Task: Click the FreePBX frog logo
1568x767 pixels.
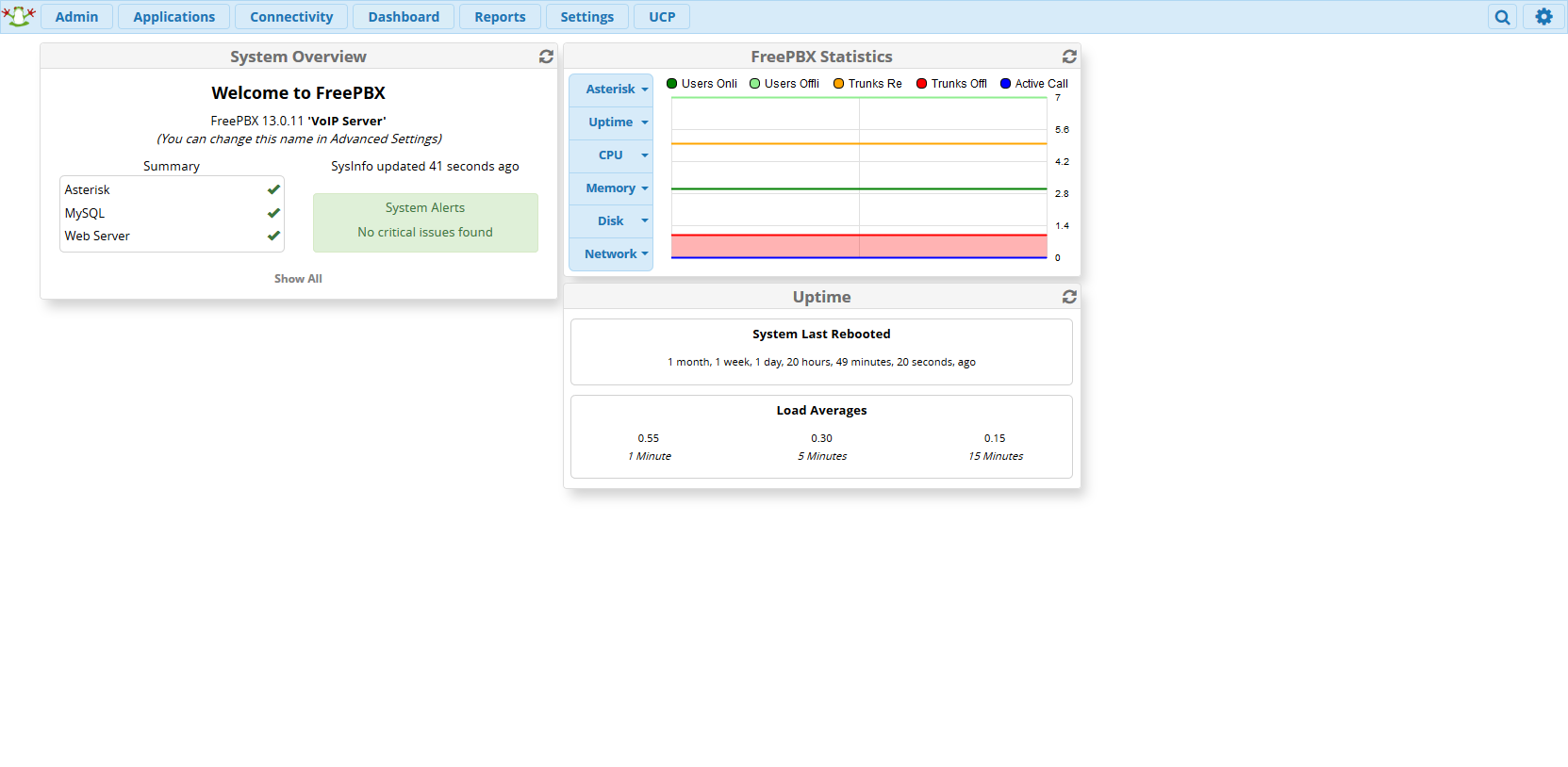Action: point(19,16)
